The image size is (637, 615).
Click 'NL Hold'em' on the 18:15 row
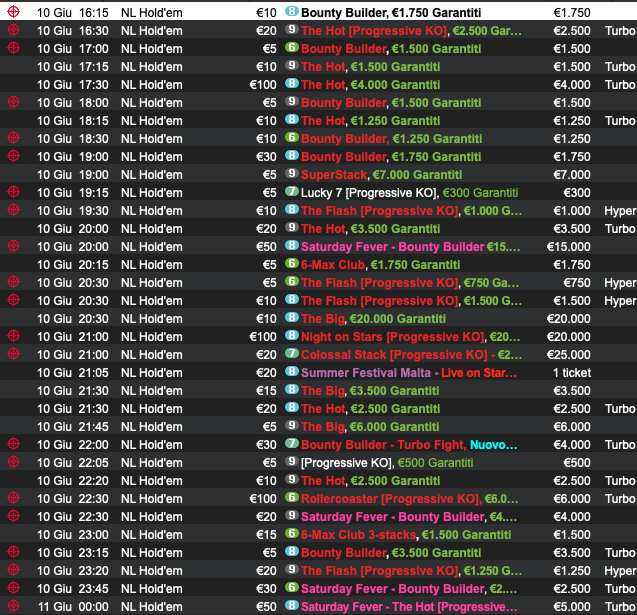point(152,121)
